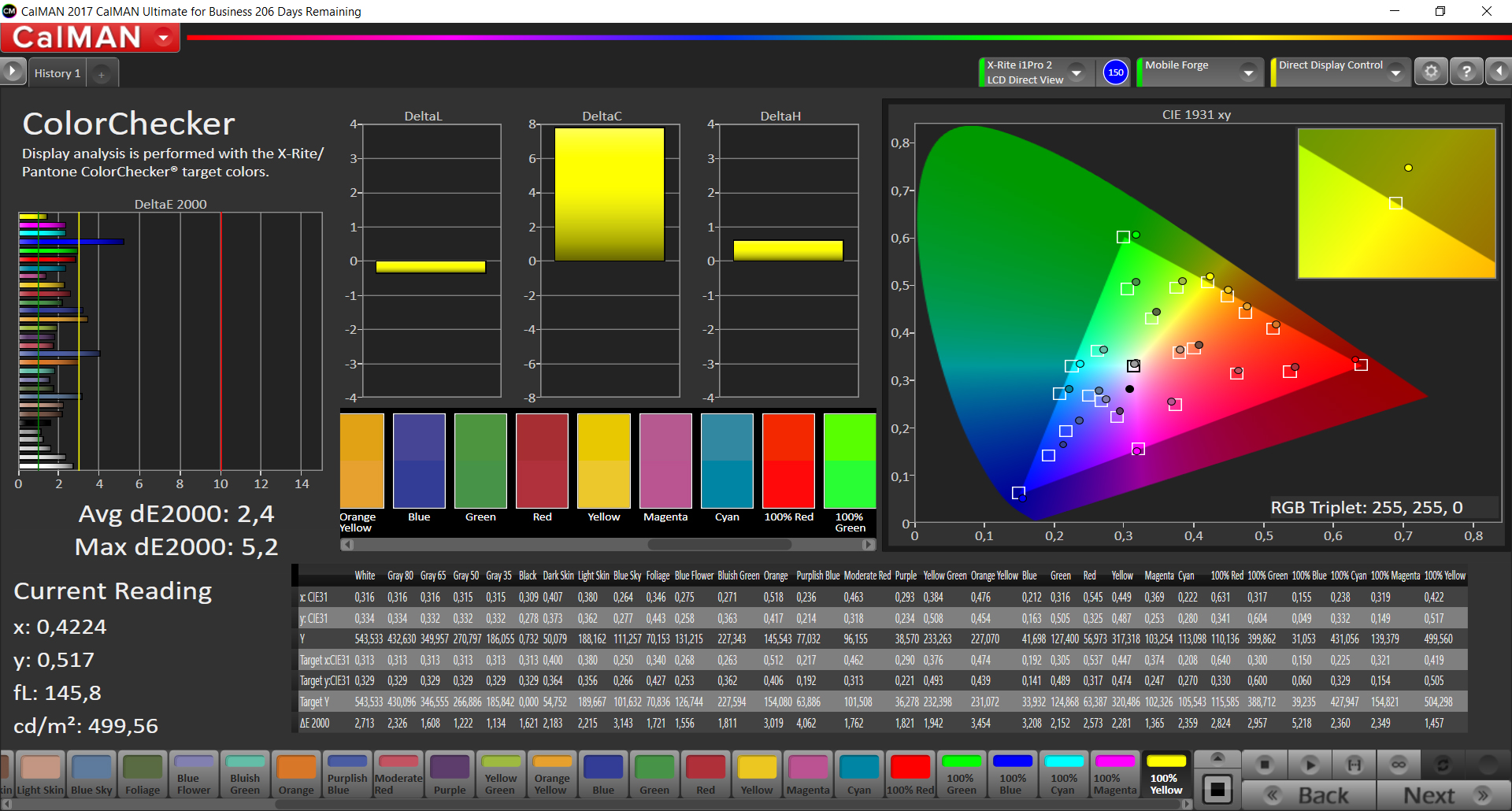The width and height of the screenshot is (1512, 811).
Task: Click the plus icon to add history tab
Action: tap(101, 74)
